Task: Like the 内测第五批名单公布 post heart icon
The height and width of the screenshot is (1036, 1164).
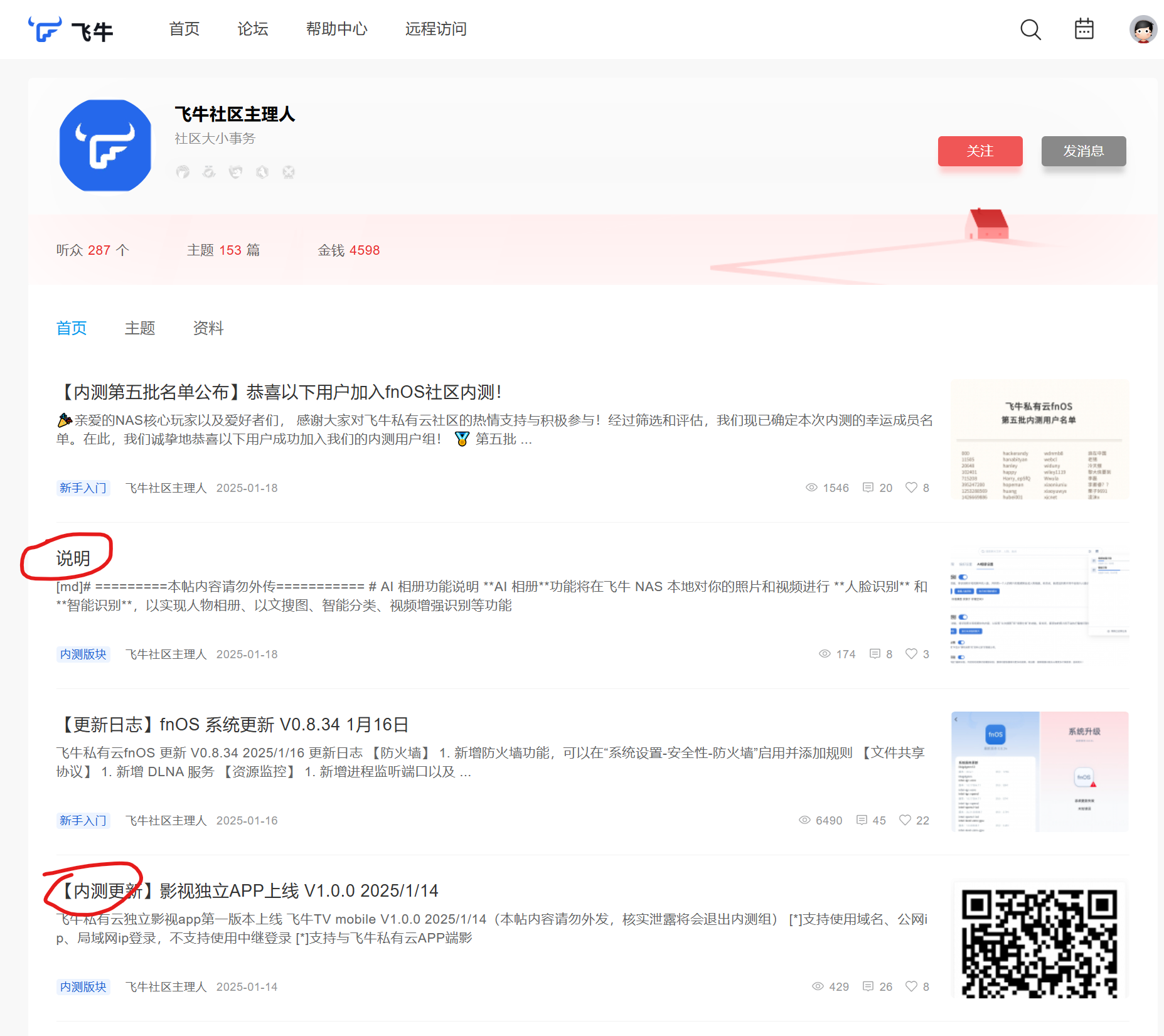Action: (x=911, y=488)
